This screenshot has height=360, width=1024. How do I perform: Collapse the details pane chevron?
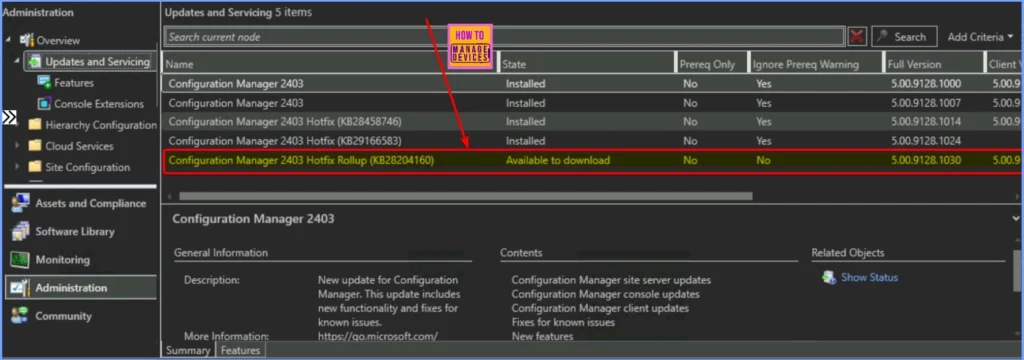coord(1016,218)
